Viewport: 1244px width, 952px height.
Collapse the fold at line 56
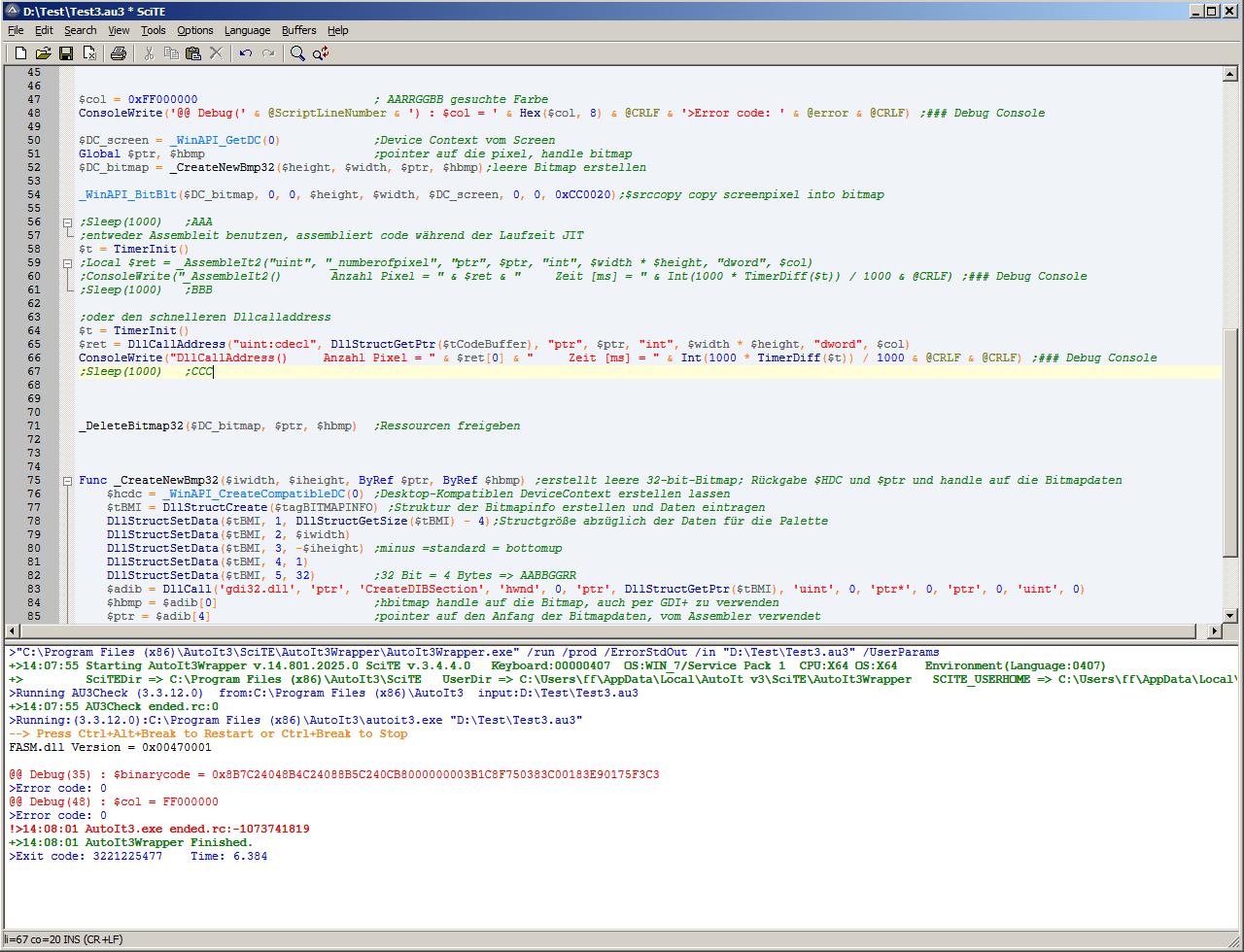click(x=67, y=222)
